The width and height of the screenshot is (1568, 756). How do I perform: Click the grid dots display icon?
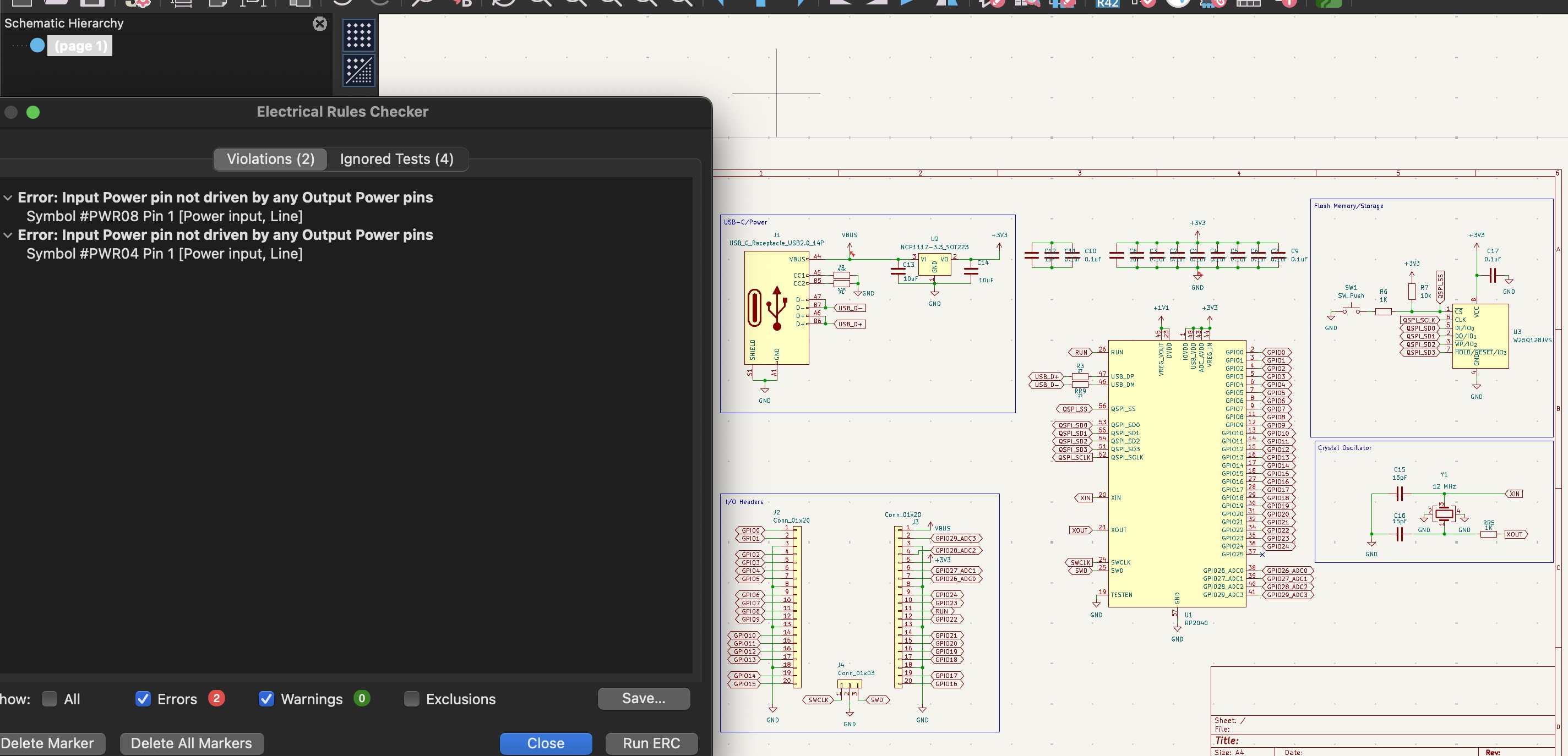click(x=358, y=35)
